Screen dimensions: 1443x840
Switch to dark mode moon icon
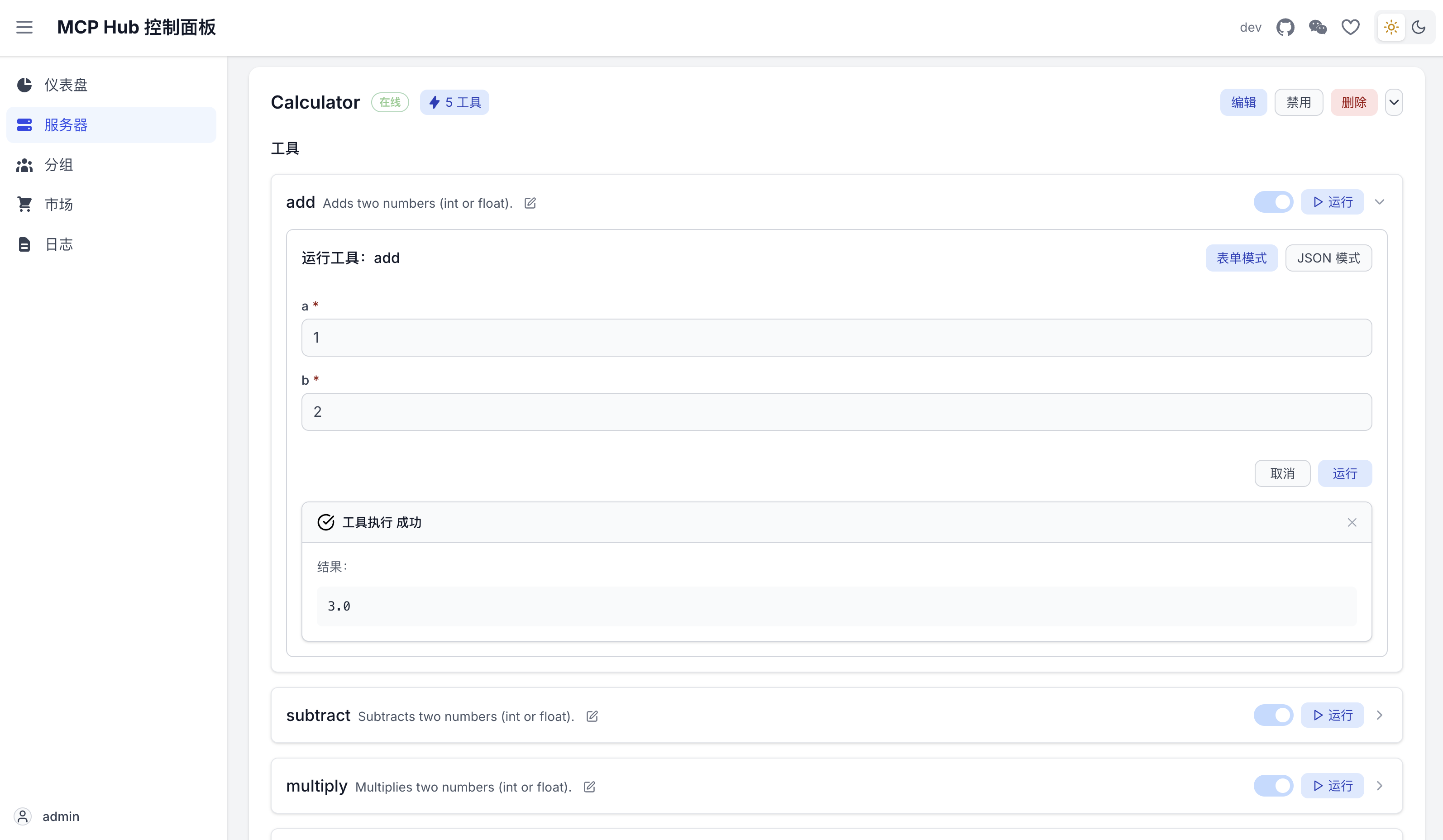pos(1419,27)
